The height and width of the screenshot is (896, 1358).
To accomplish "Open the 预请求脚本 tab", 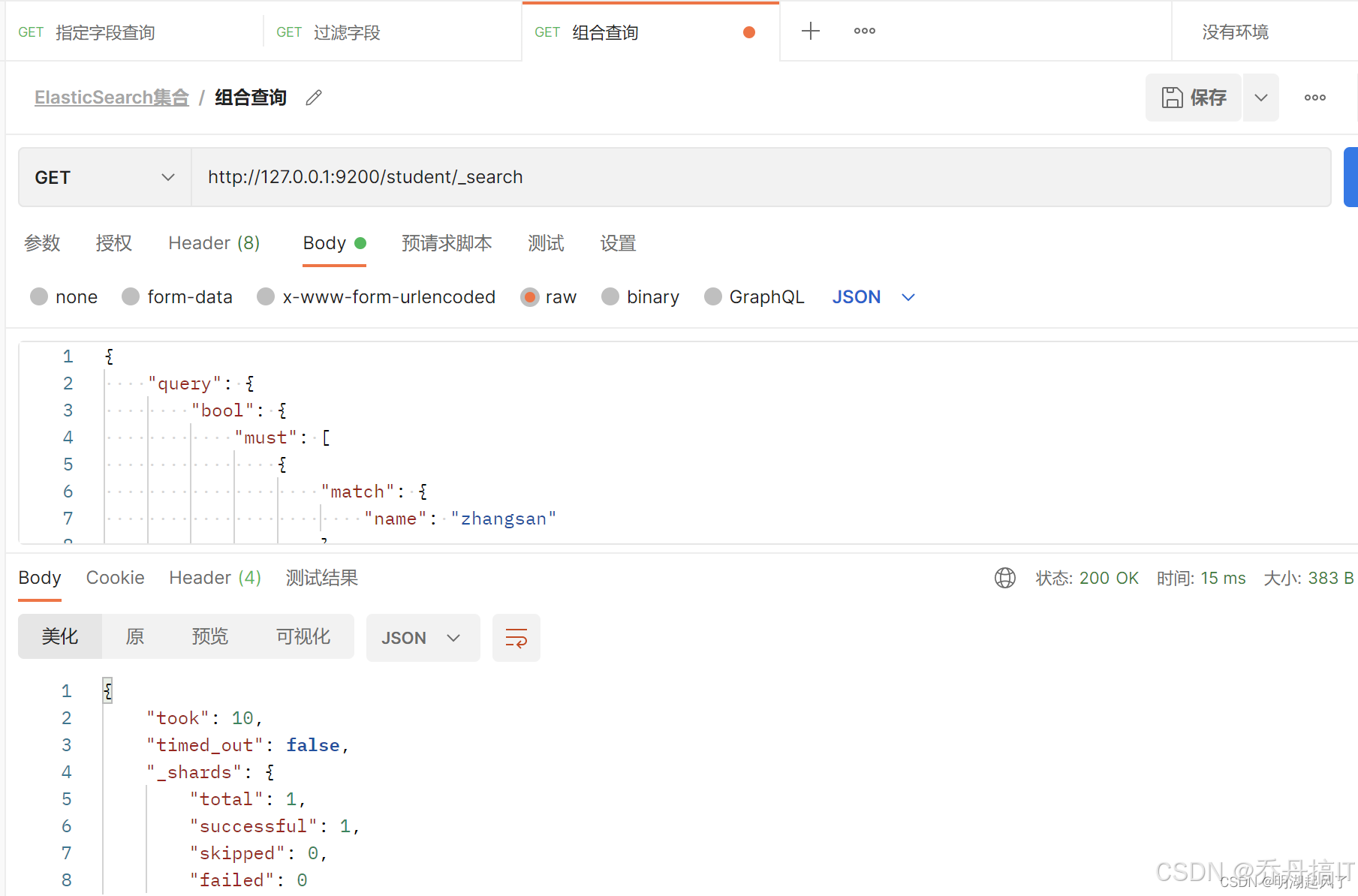I will pyautogui.click(x=447, y=243).
